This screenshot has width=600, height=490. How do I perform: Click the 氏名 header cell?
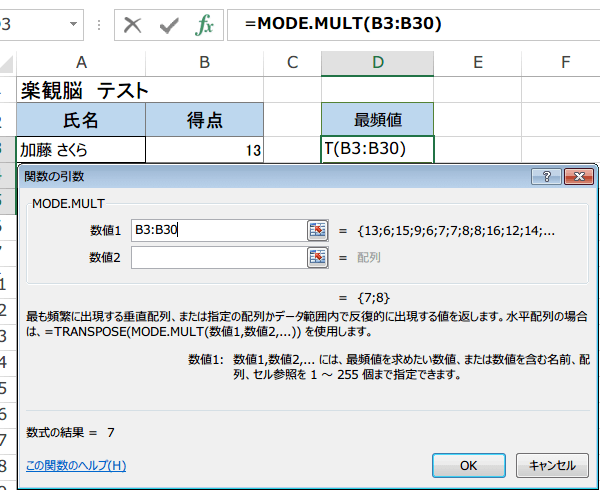coord(81,120)
